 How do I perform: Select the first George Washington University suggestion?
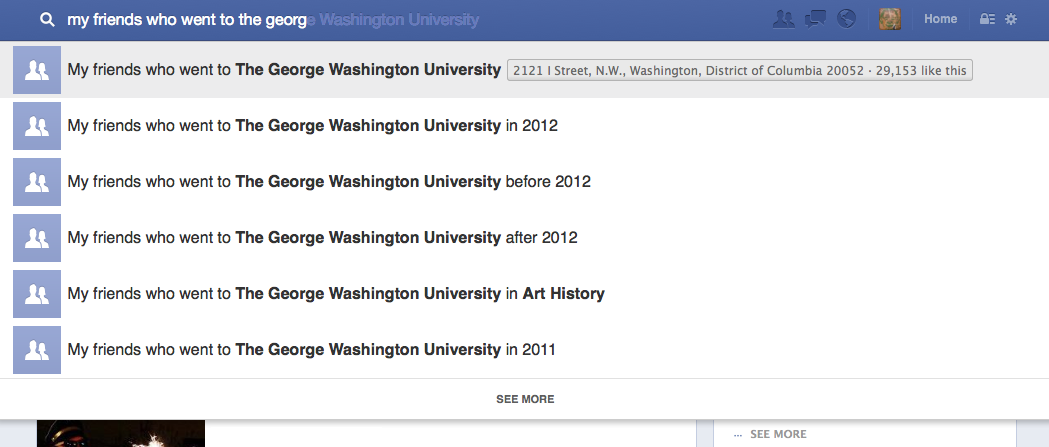[524, 70]
